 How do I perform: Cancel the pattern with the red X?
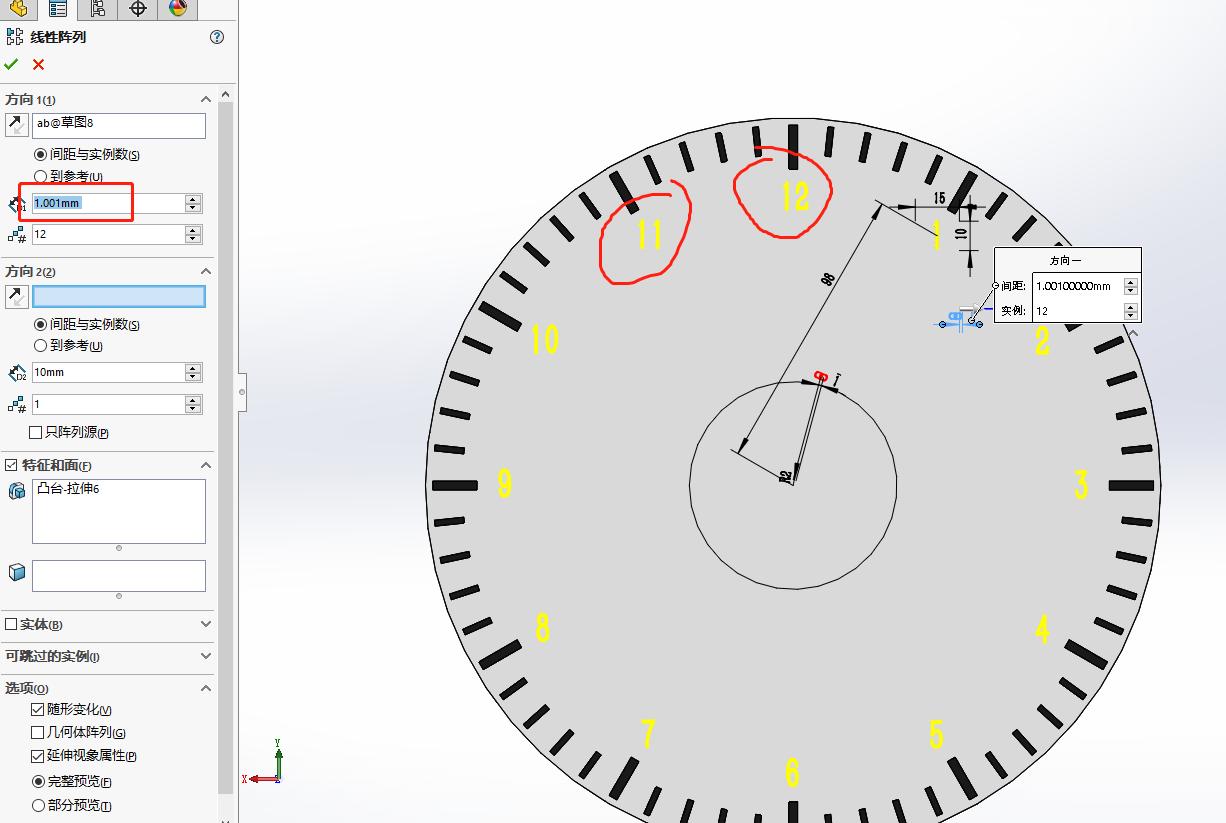click(x=36, y=64)
